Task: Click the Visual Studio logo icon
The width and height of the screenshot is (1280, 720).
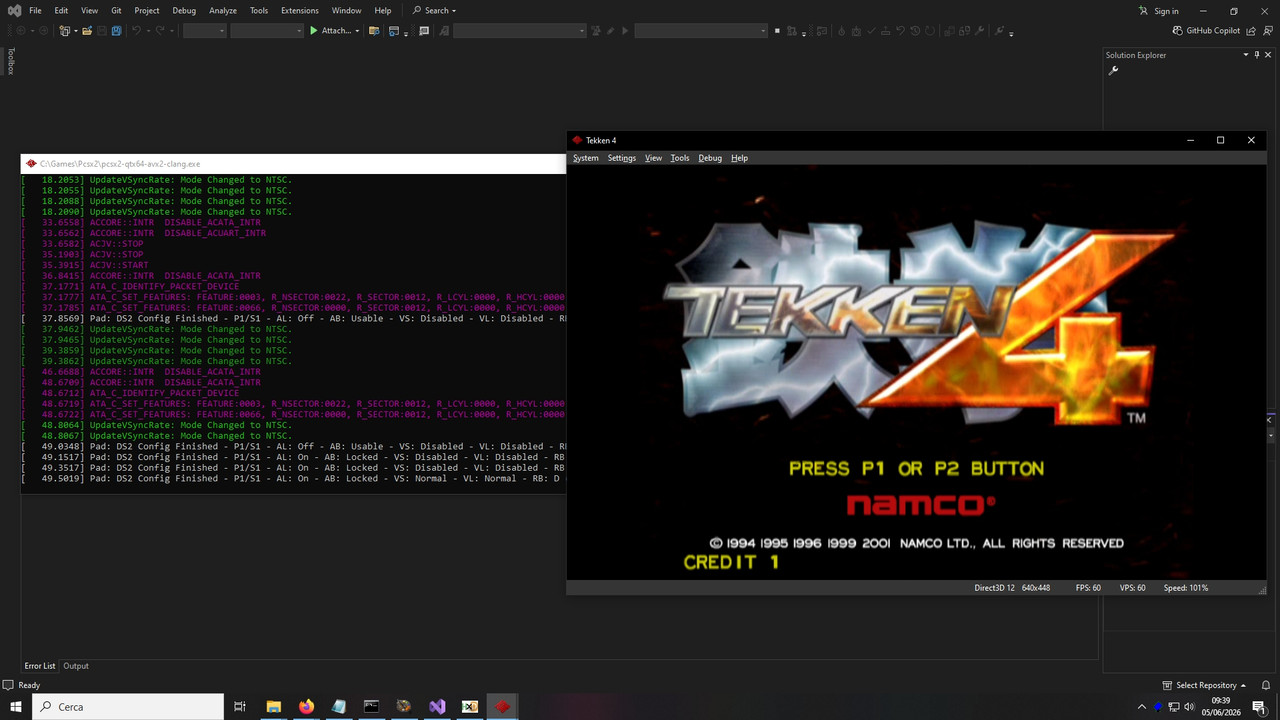Action: 14,11
